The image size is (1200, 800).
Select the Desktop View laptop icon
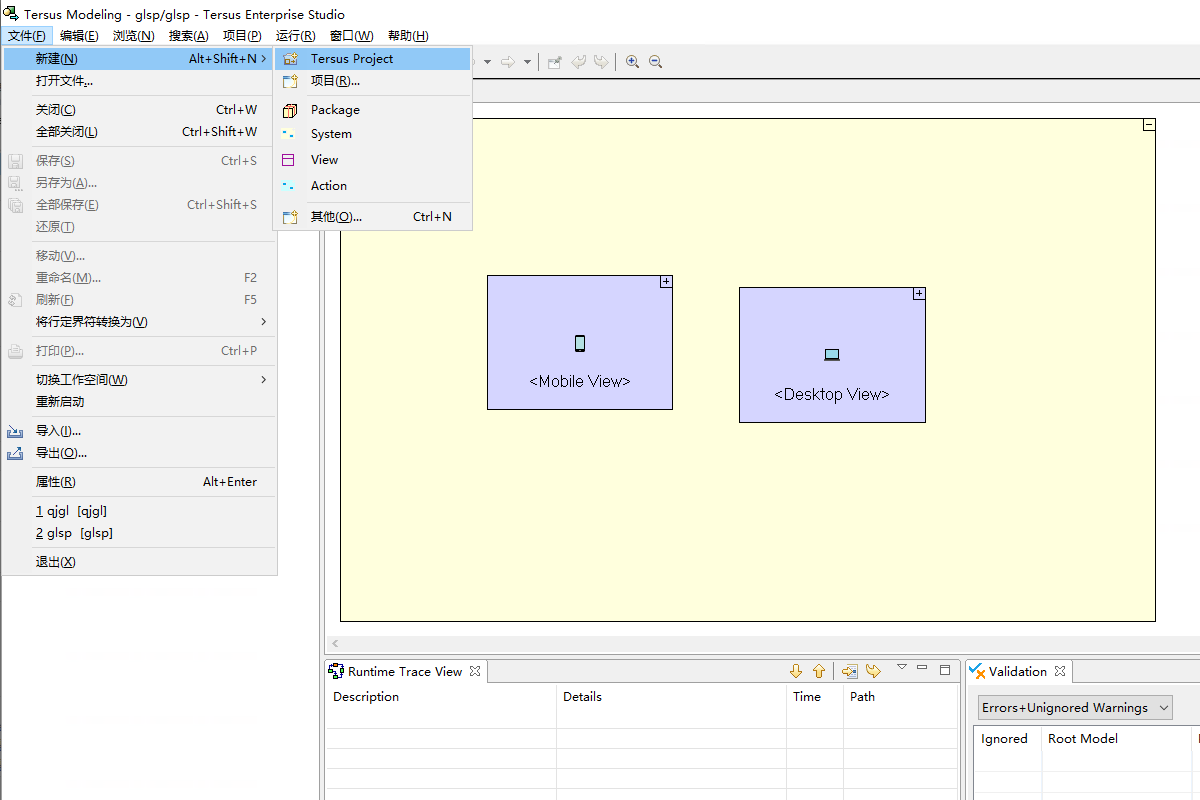click(832, 354)
